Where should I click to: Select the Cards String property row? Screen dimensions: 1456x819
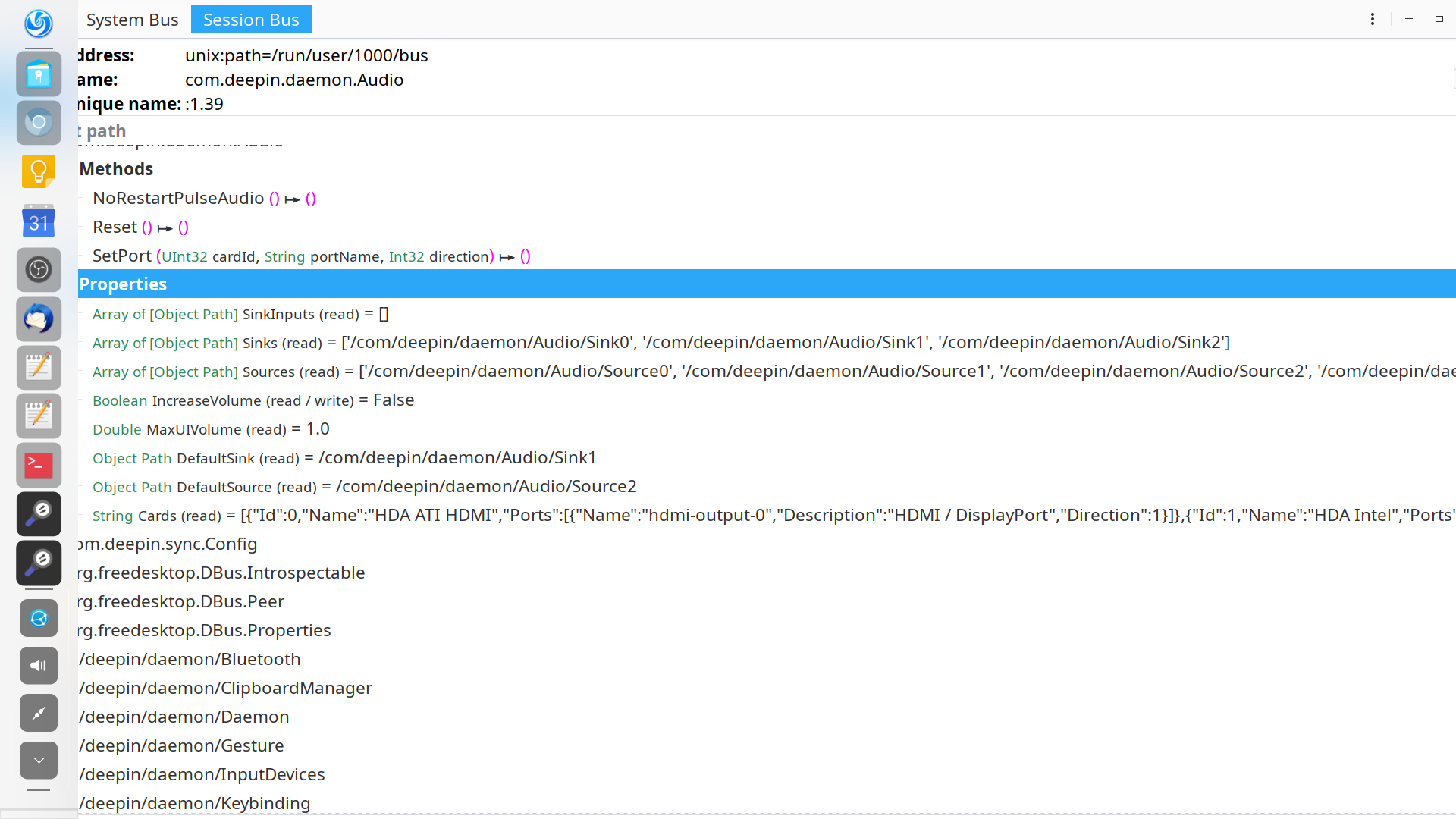tap(773, 515)
